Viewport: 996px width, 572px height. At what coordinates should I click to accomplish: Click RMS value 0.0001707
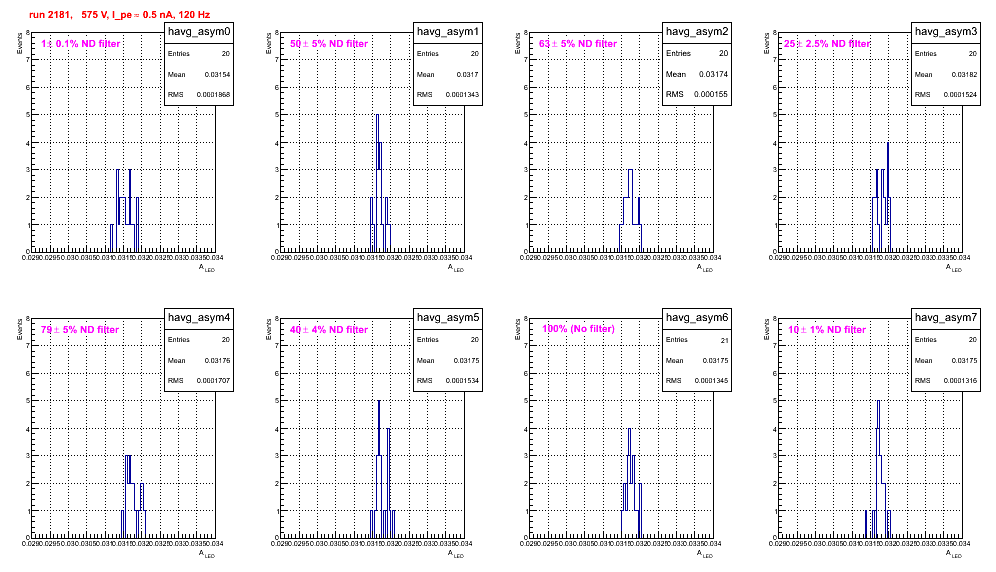click(x=213, y=381)
